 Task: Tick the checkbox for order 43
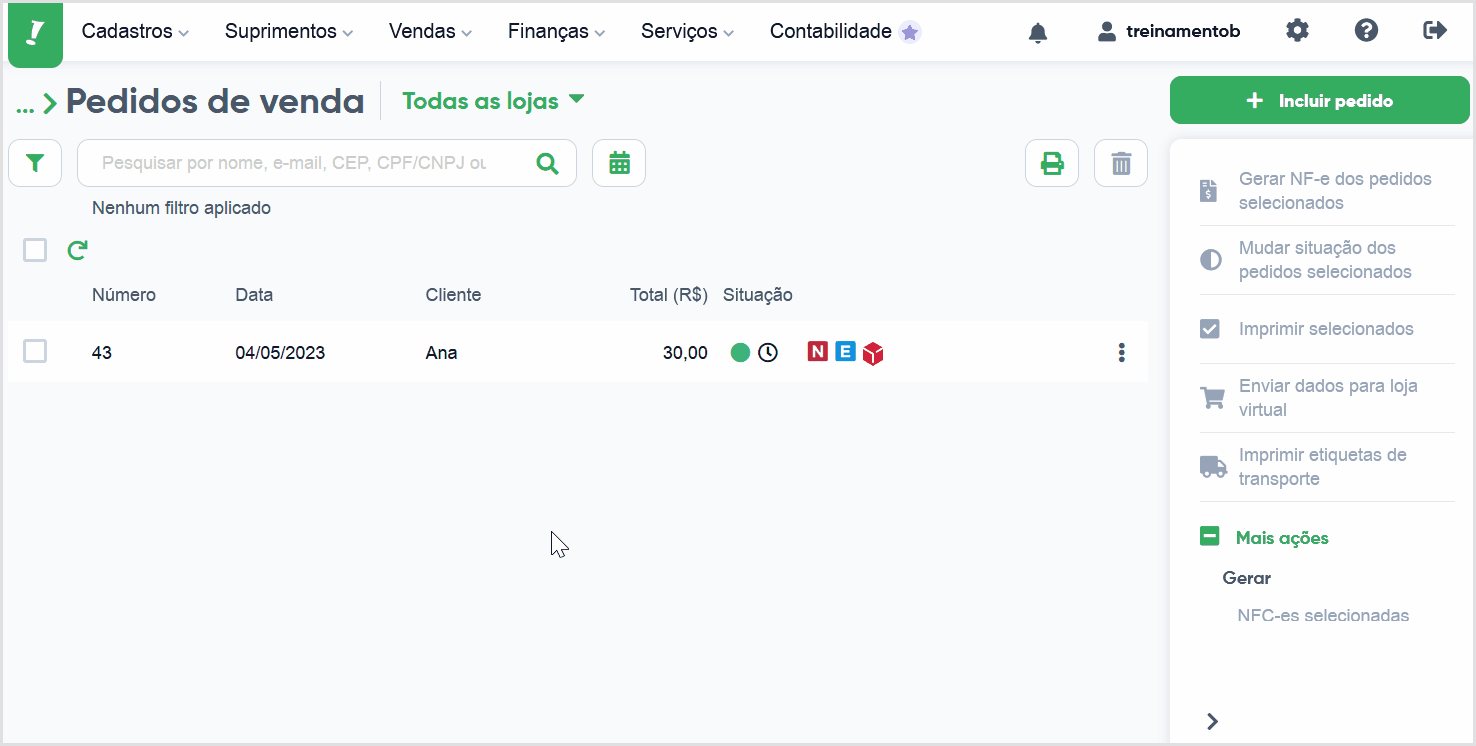(x=35, y=351)
